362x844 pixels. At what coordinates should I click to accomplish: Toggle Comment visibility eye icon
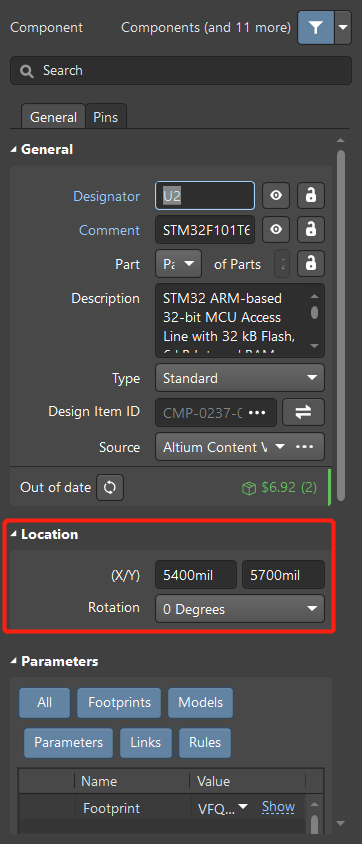(x=276, y=230)
